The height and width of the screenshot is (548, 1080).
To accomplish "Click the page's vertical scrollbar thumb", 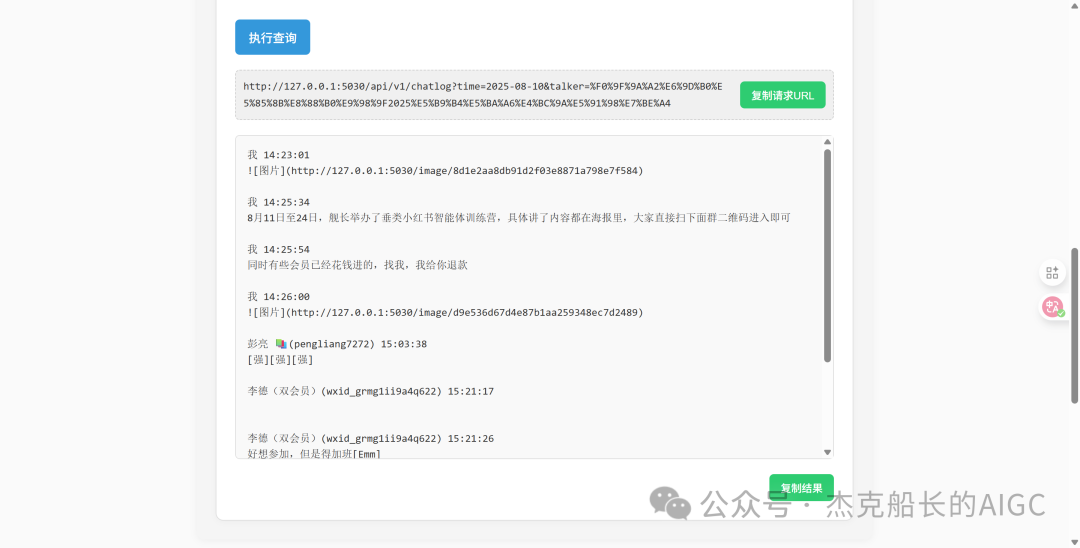I will point(1074,326).
